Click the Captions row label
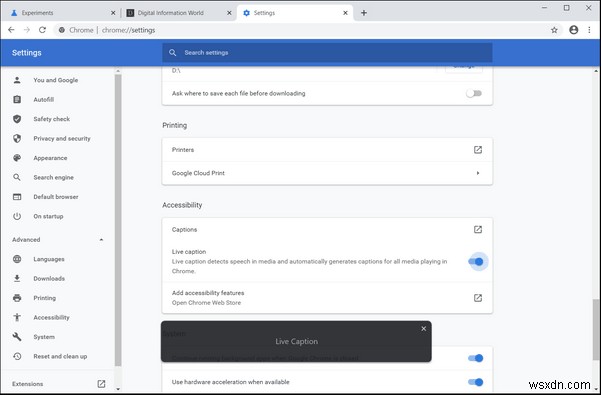This screenshot has height=395, width=602. tap(184, 230)
